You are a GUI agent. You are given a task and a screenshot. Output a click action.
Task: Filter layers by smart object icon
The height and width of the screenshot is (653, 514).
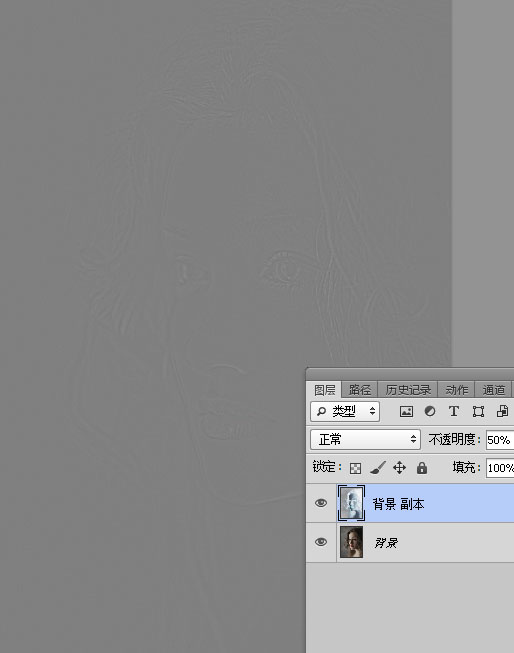point(502,411)
